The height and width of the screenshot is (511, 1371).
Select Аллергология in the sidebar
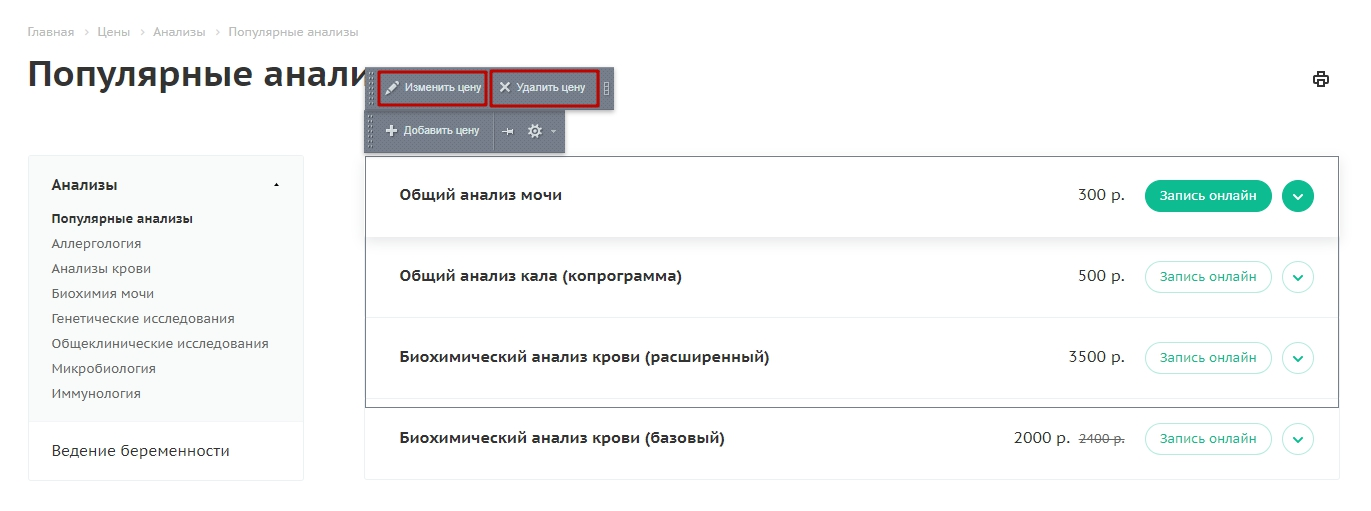coord(96,244)
